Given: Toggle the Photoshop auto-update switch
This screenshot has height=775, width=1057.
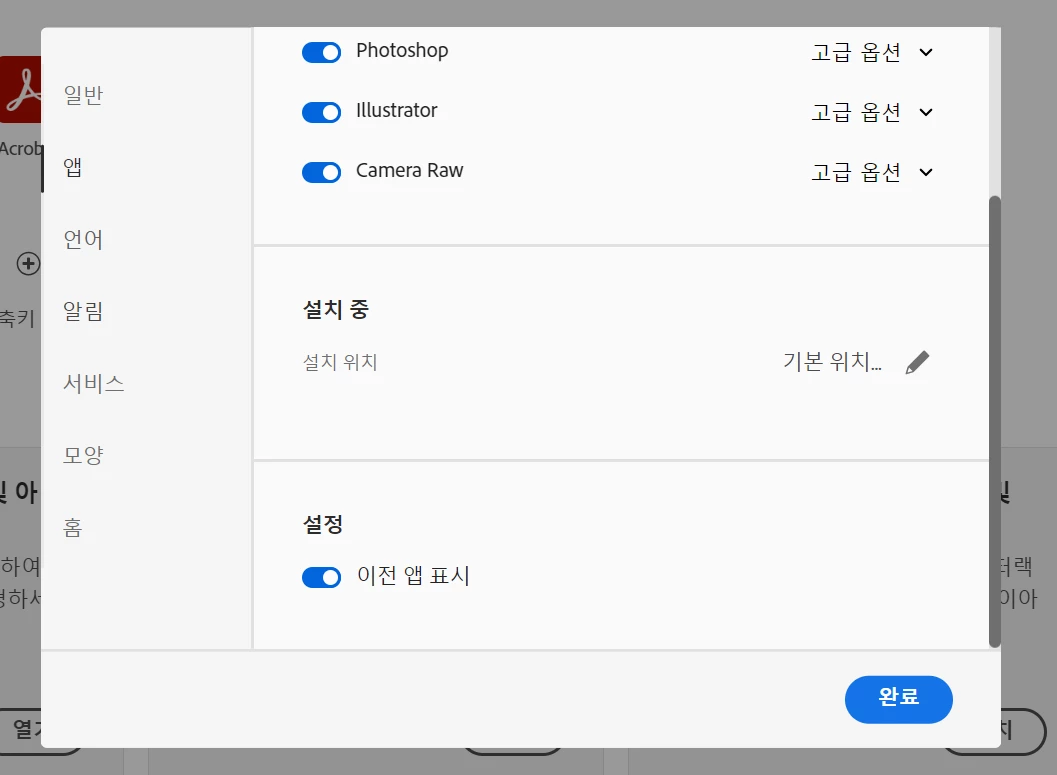Looking at the screenshot, I should pos(322,52).
